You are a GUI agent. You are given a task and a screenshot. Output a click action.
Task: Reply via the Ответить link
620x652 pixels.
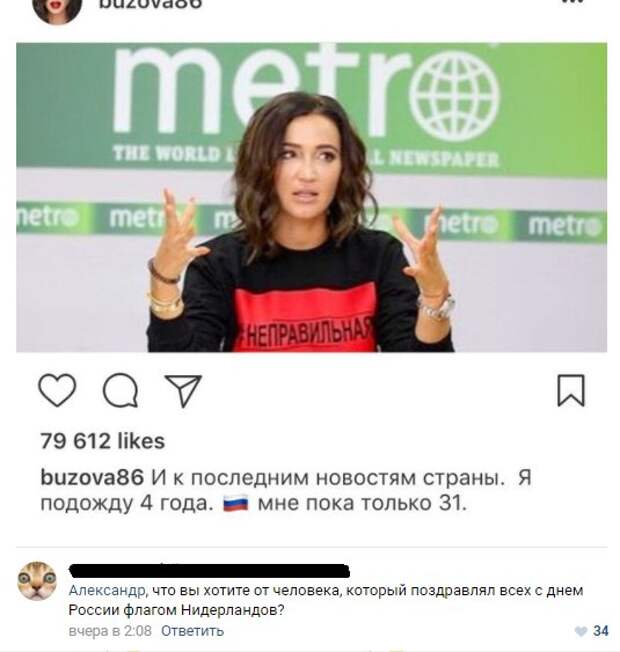[x=193, y=631]
